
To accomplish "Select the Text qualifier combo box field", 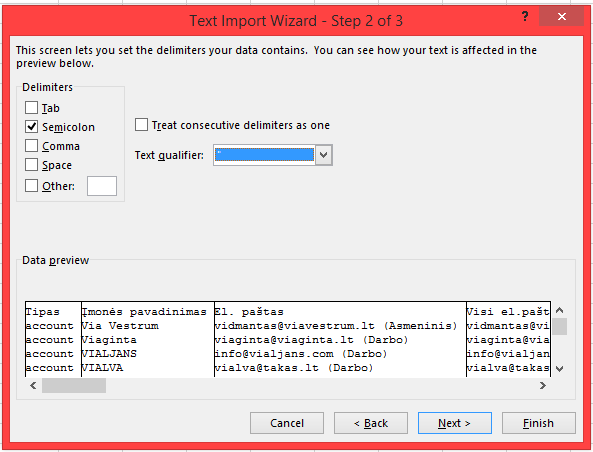I will tap(264, 155).
